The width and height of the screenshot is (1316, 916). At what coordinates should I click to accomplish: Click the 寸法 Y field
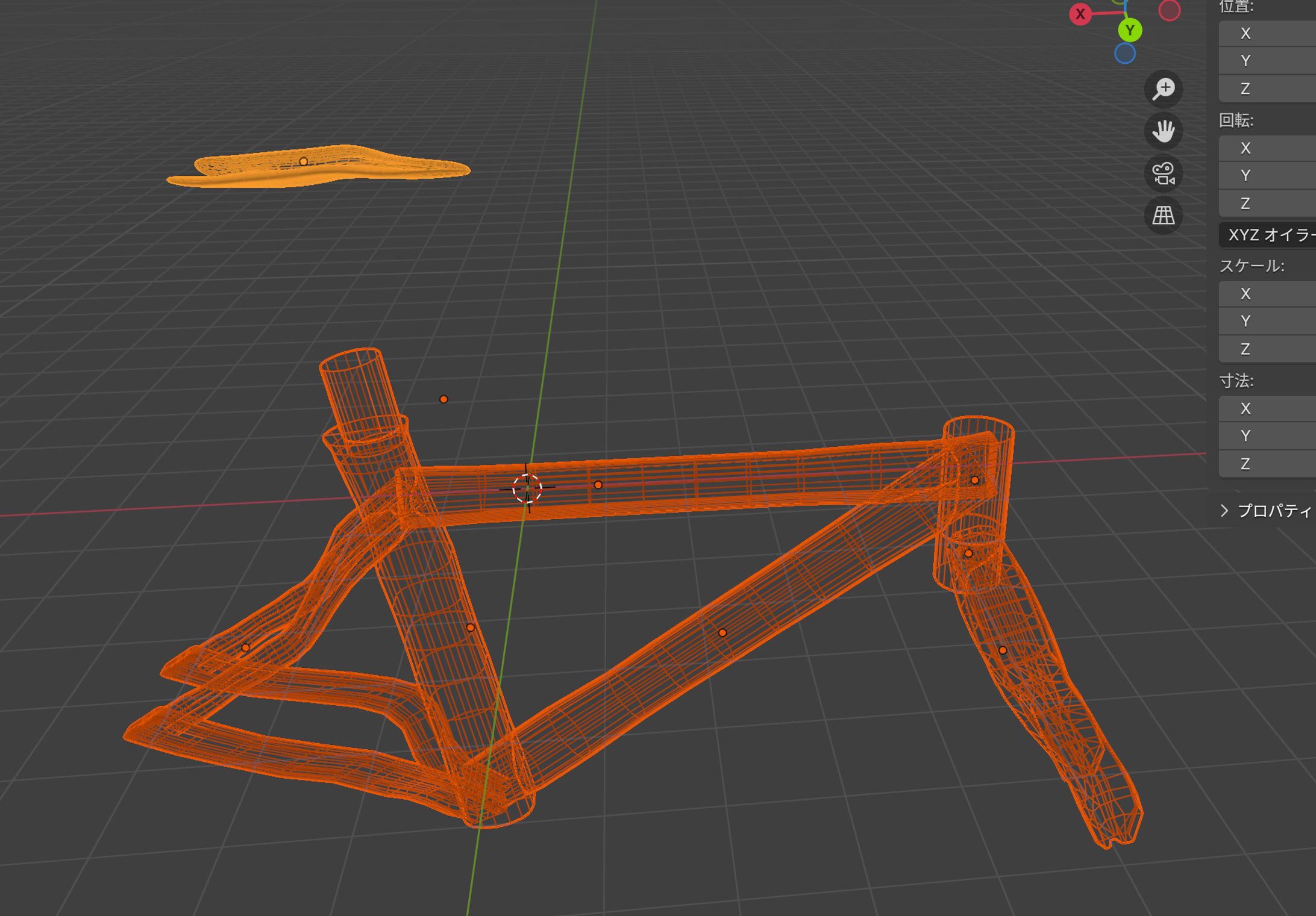(1267, 436)
